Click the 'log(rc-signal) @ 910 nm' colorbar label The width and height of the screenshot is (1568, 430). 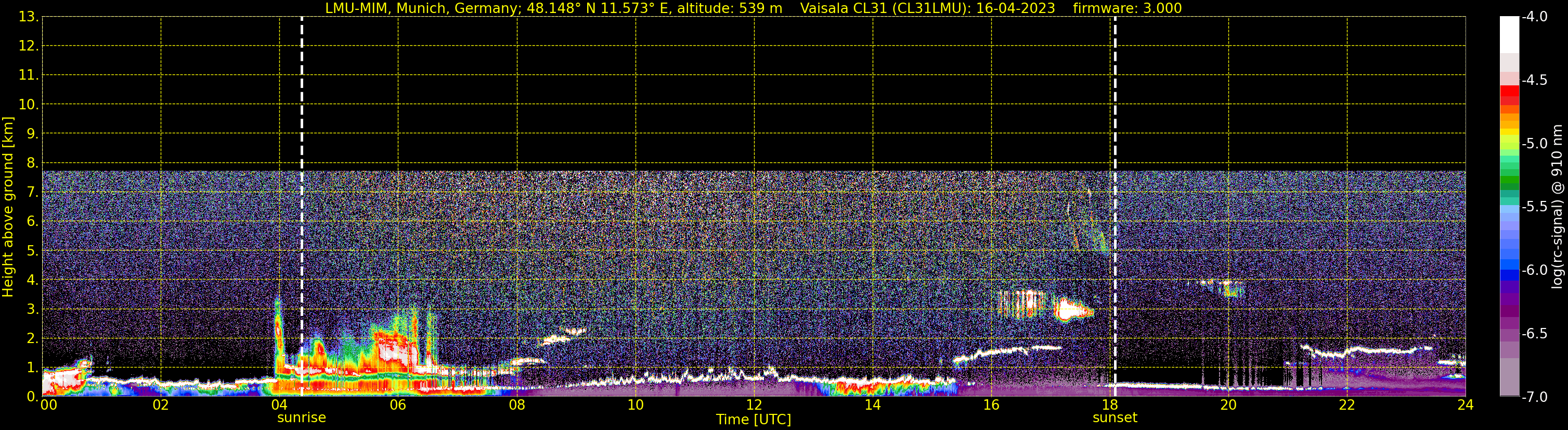pyautogui.click(x=1557, y=207)
